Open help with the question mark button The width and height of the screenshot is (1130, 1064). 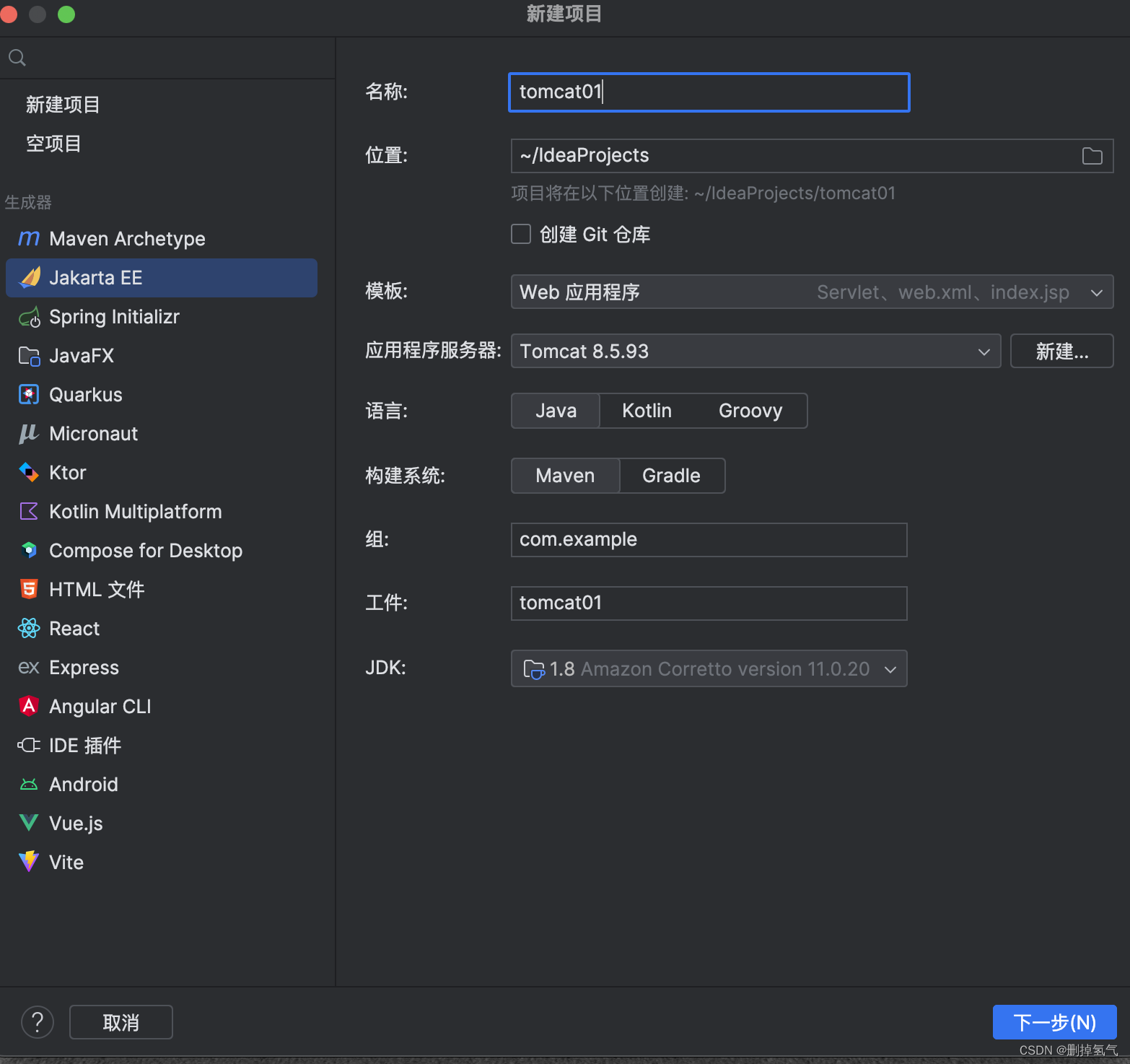tap(38, 1022)
